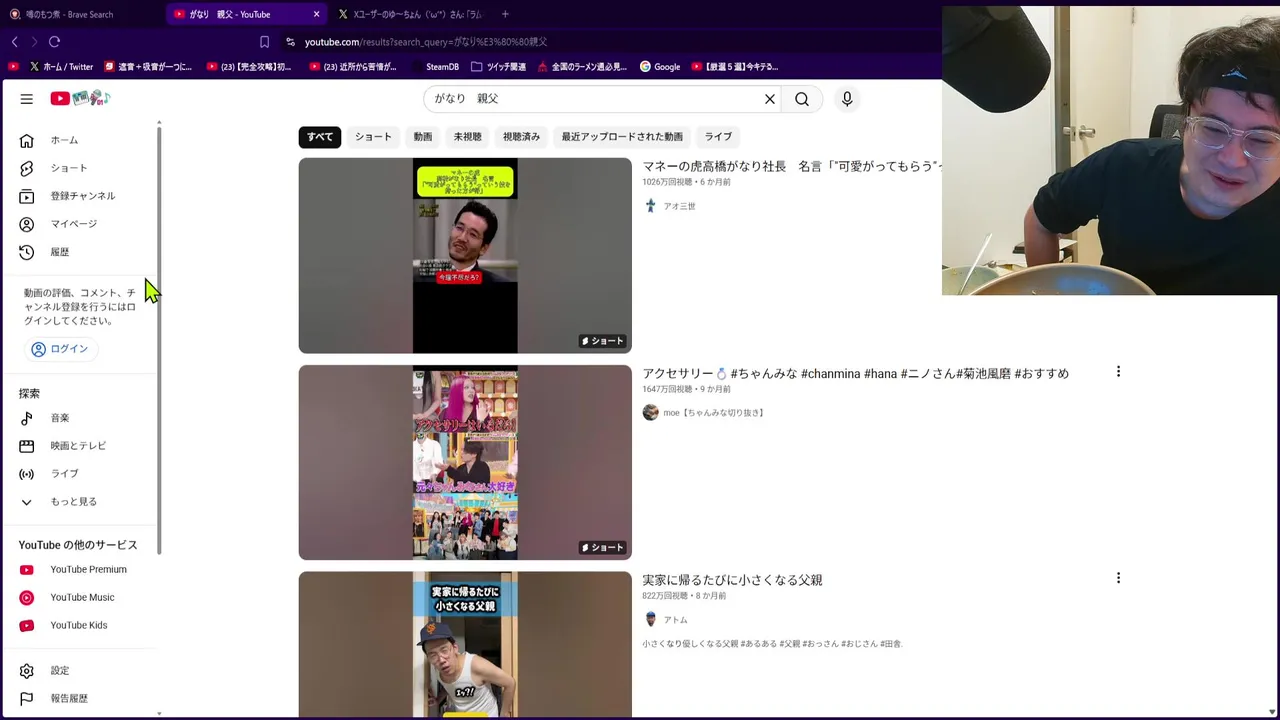The image size is (1280, 720).
Task: Click the ログイン button
Action: point(60,349)
